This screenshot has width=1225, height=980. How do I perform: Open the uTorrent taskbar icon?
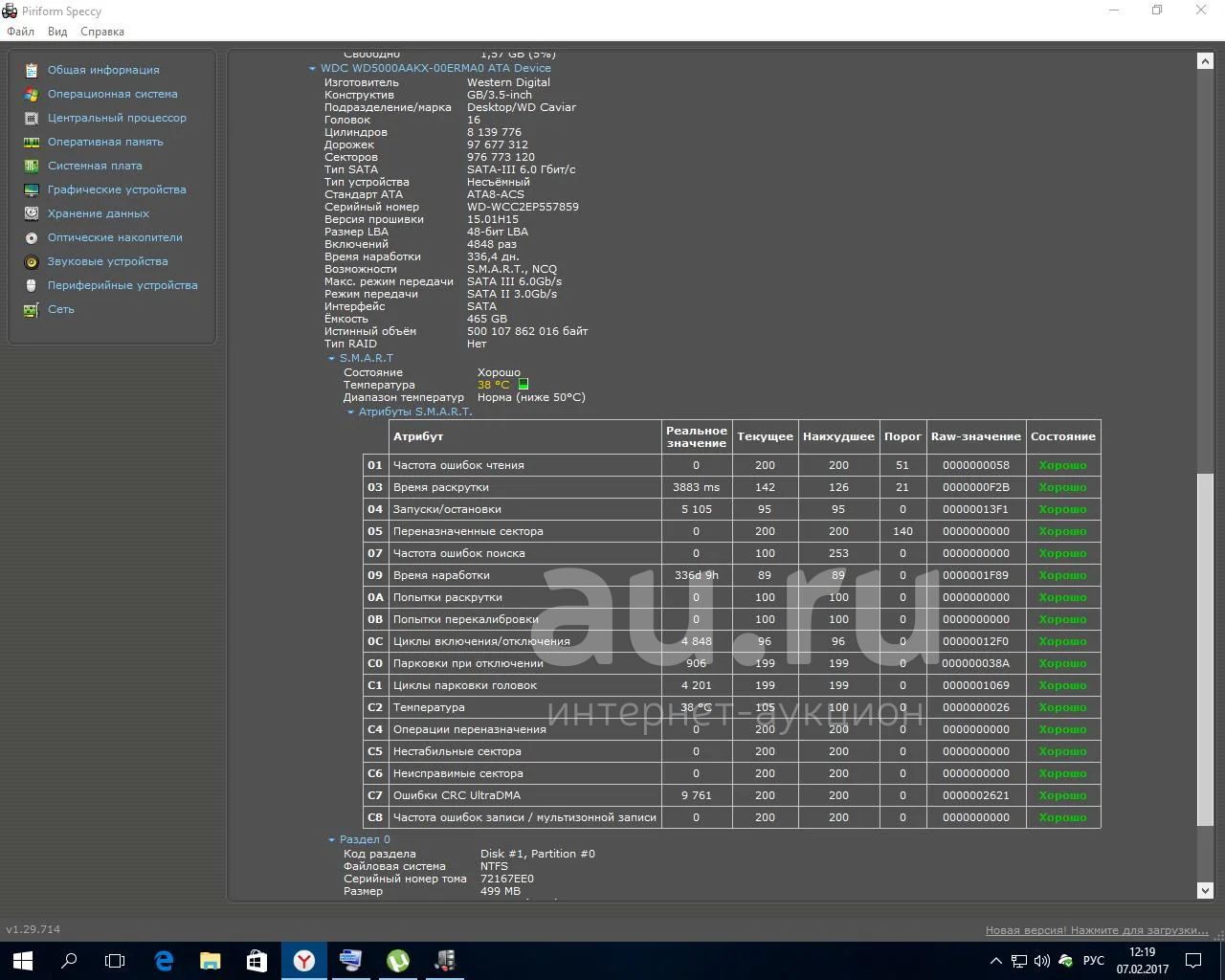click(397, 961)
